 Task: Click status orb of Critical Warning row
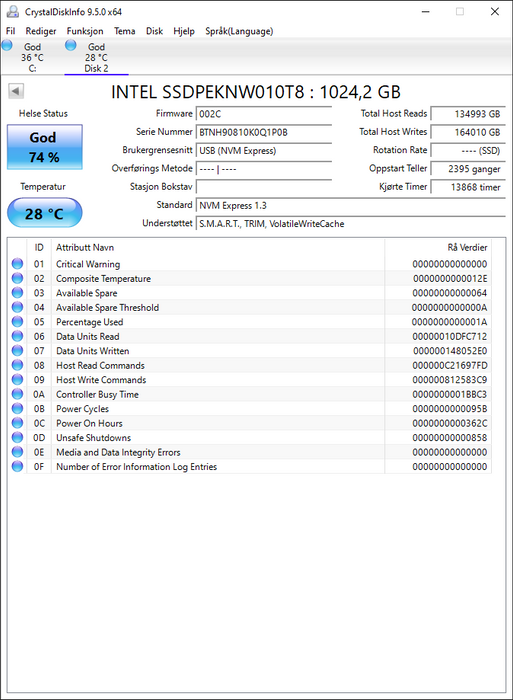pos(17,264)
